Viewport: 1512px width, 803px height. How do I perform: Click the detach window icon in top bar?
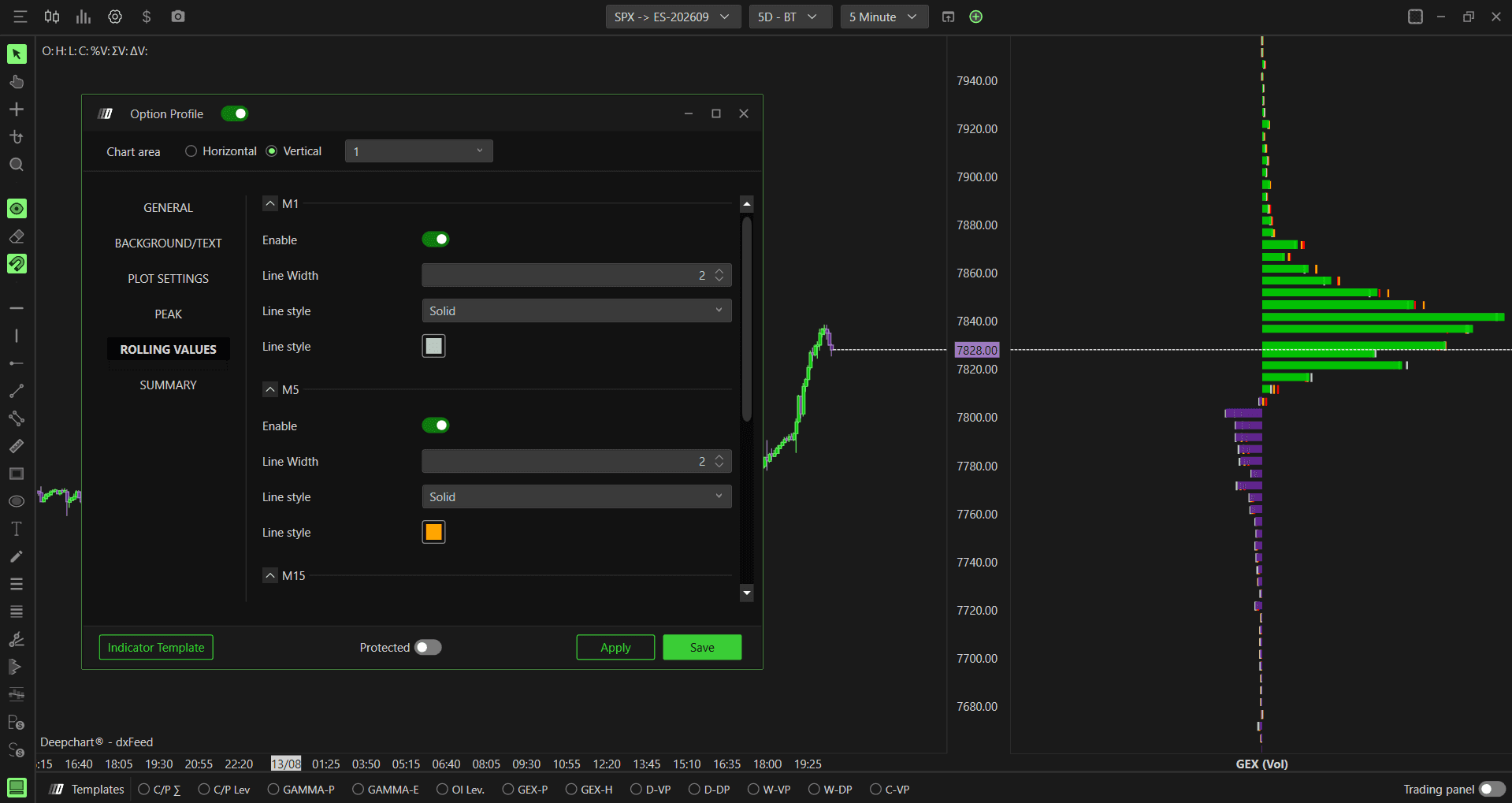(948, 17)
